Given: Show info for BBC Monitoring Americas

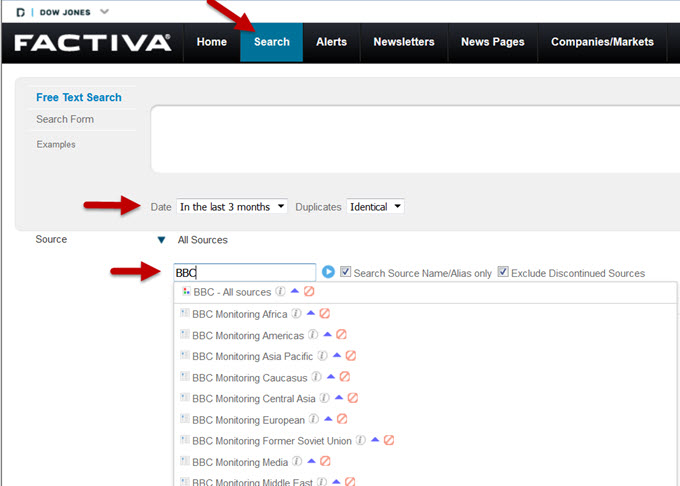Looking at the screenshot, I should 313,334.
